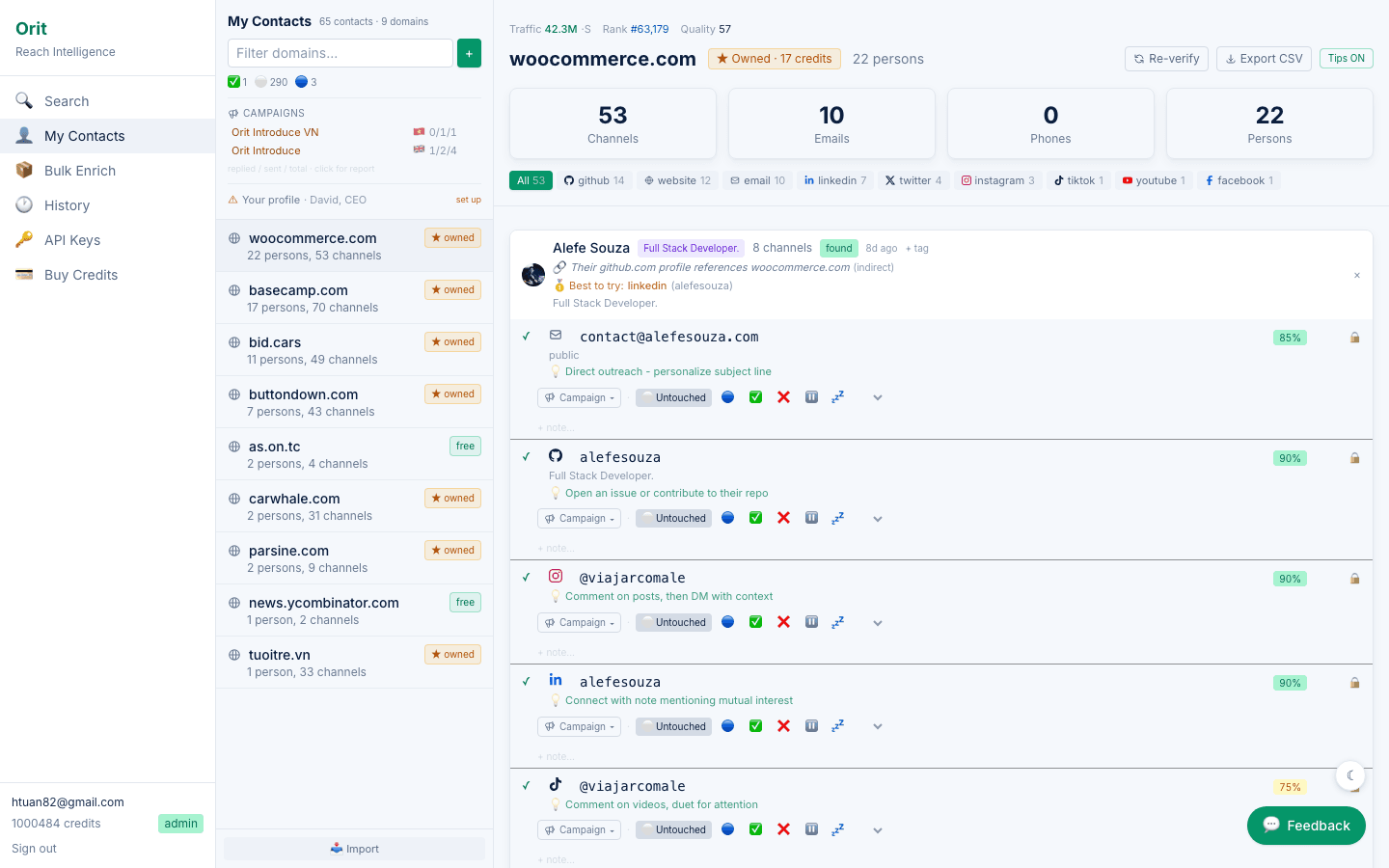Click Untouched status on contact@alefesouza.com row

tap(673, 397)
